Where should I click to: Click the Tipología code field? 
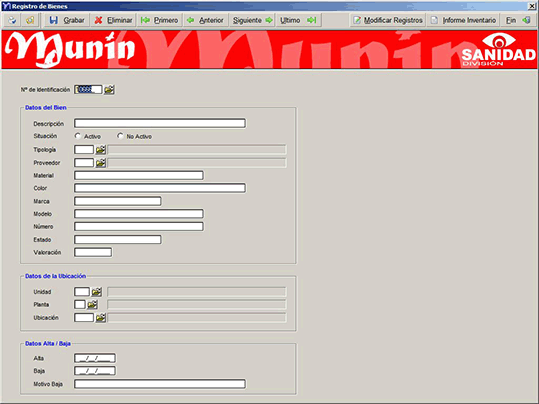[84, 150]
